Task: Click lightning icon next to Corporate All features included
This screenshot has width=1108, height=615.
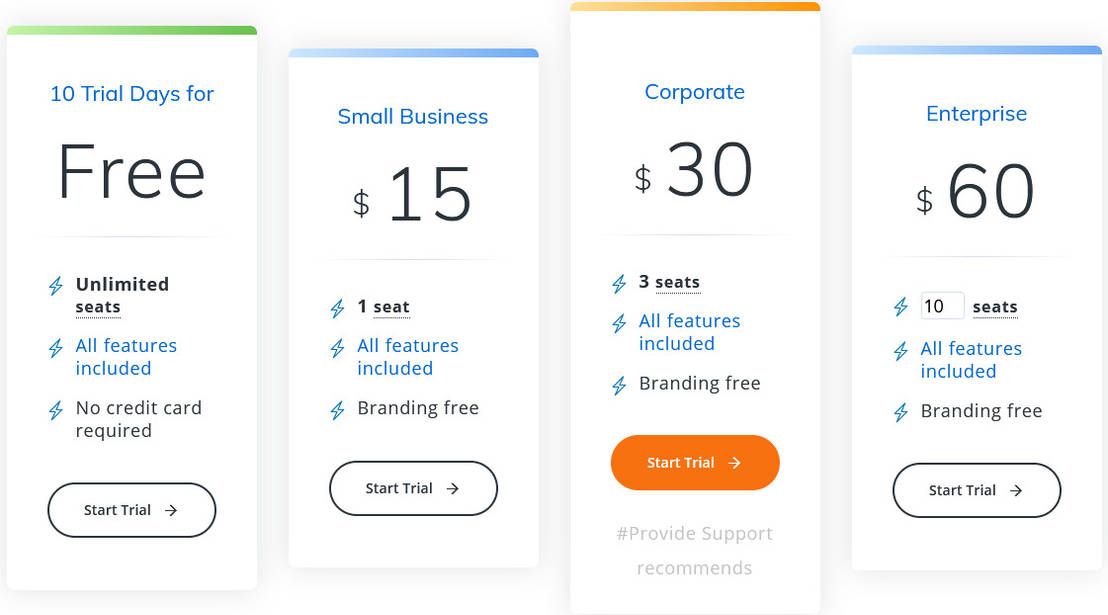Action: [620, 324]
